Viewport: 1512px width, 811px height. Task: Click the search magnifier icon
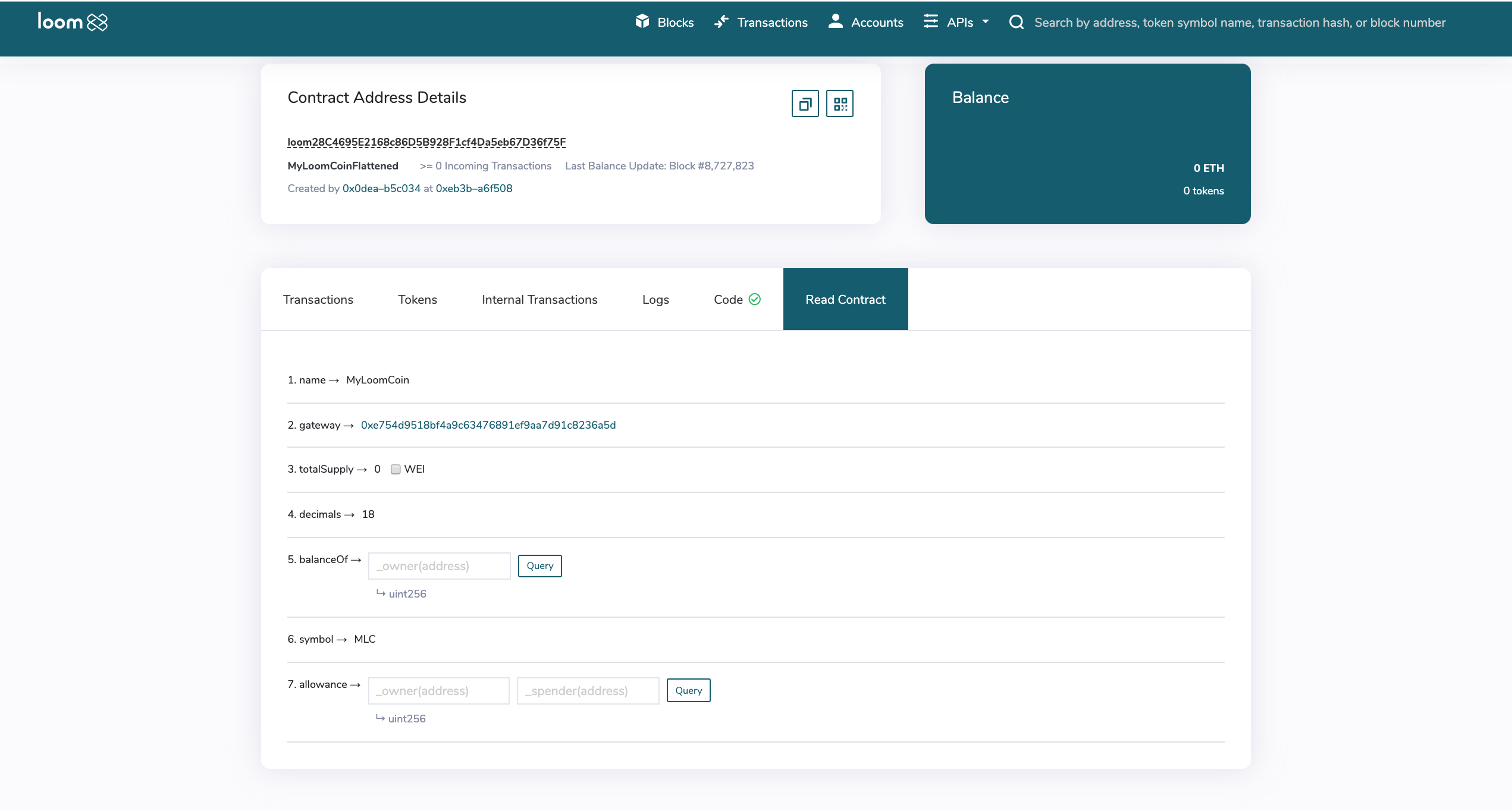1017,23
